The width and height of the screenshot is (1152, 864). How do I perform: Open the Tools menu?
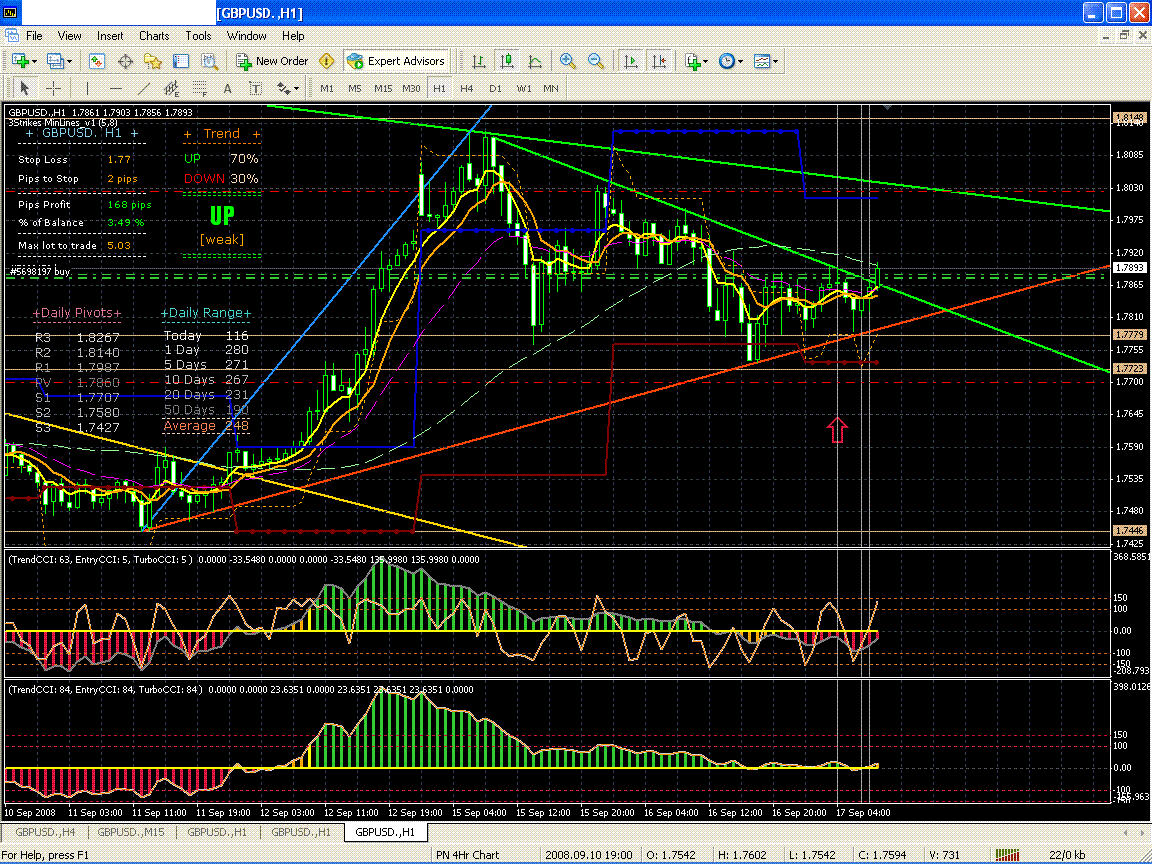(198, 35)
